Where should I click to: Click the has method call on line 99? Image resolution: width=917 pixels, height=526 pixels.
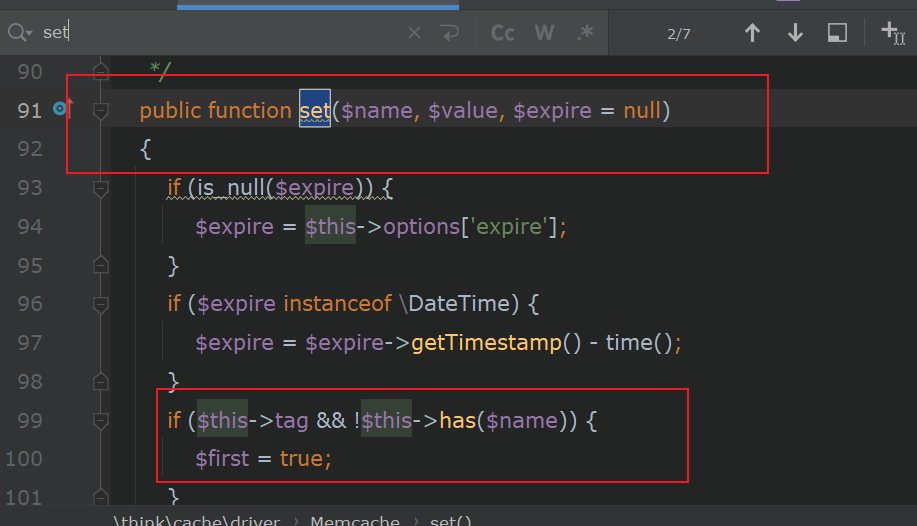pos(457,421)
